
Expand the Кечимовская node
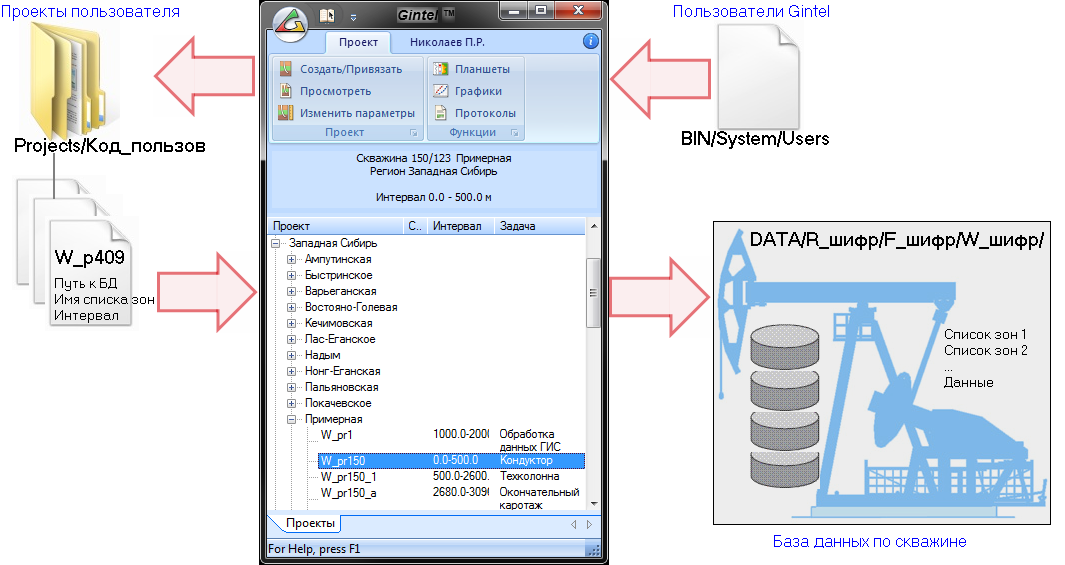(x=291, y=323)
